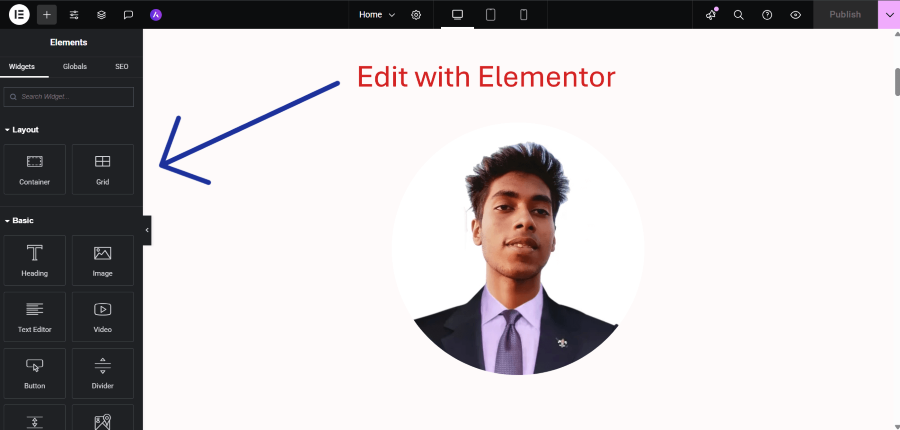Select the Text Editor widget
Image resolution: width=900 pixels, height=430 pixels.
pos(34,316)
